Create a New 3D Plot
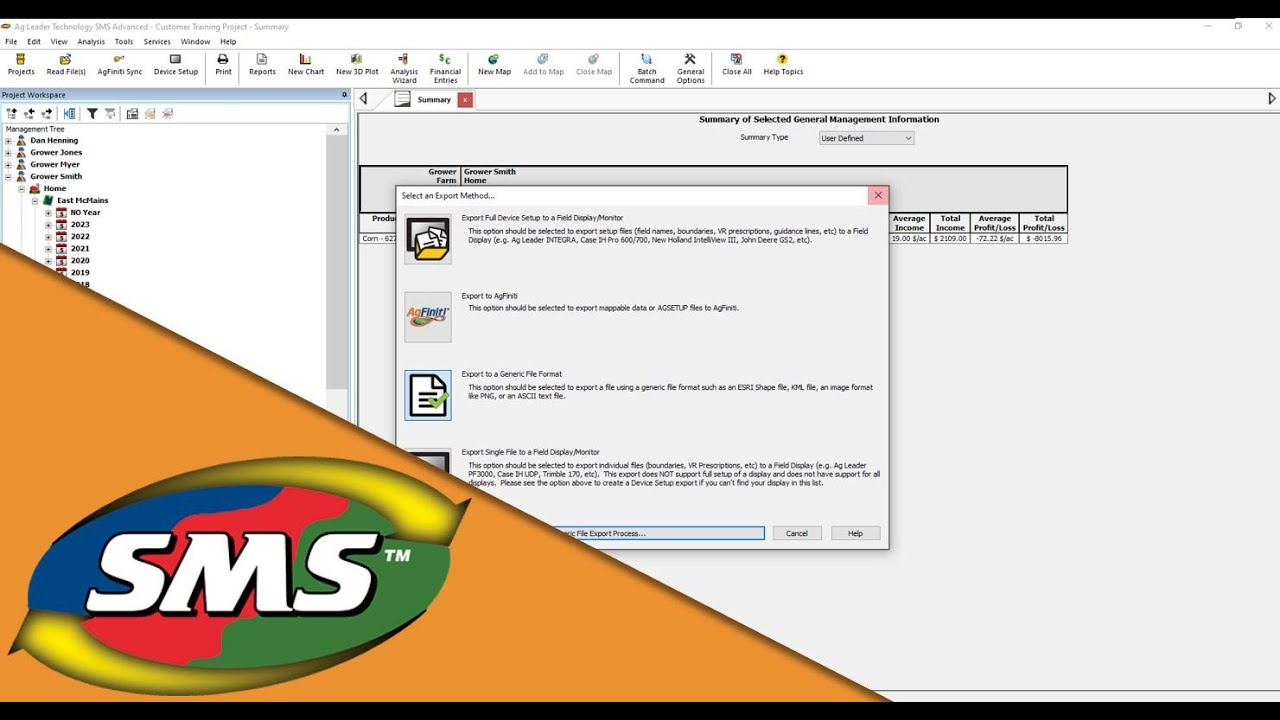1280x720 pixels. 357,65
